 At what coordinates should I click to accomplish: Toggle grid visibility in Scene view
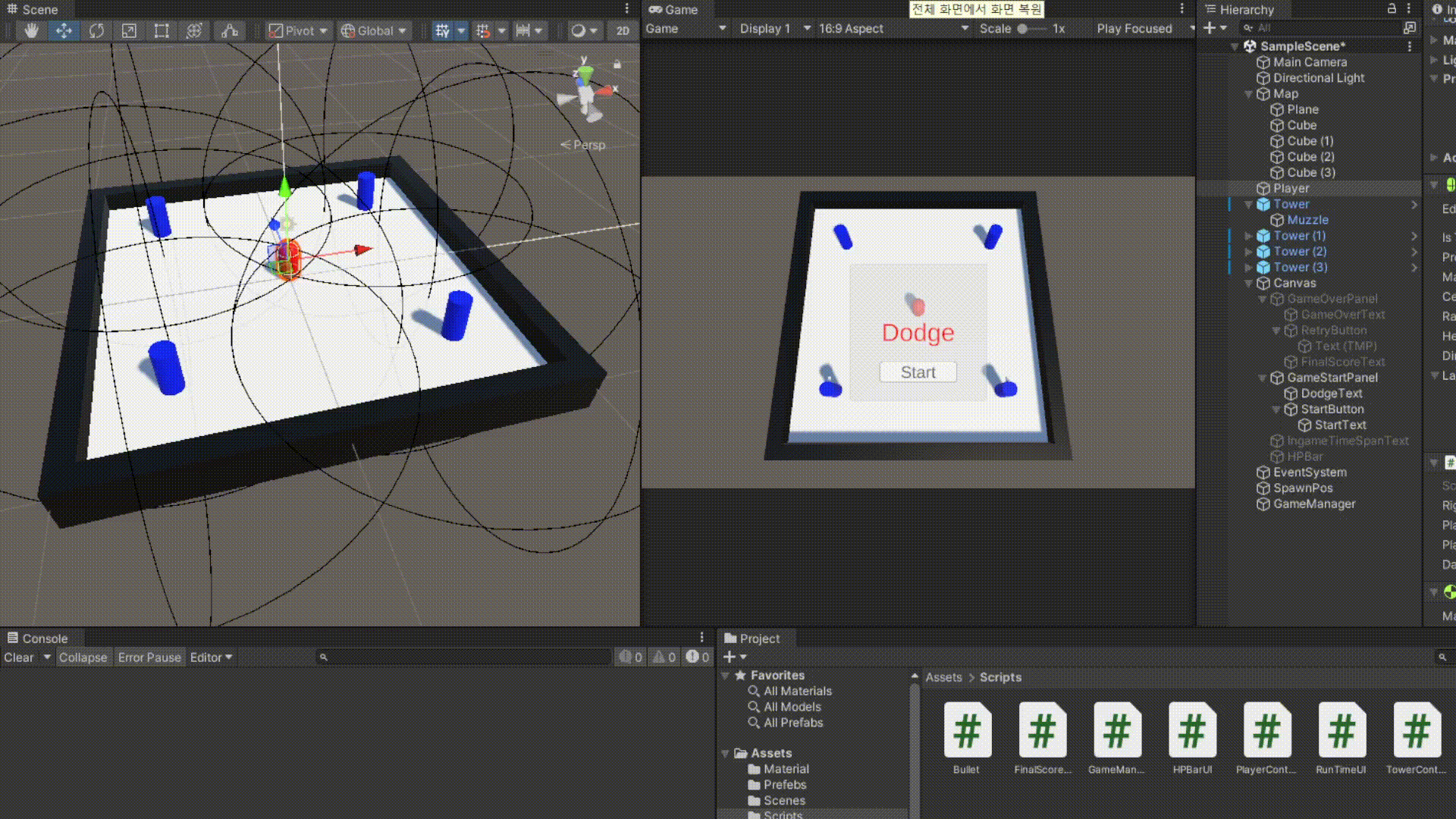coord(442,30)
